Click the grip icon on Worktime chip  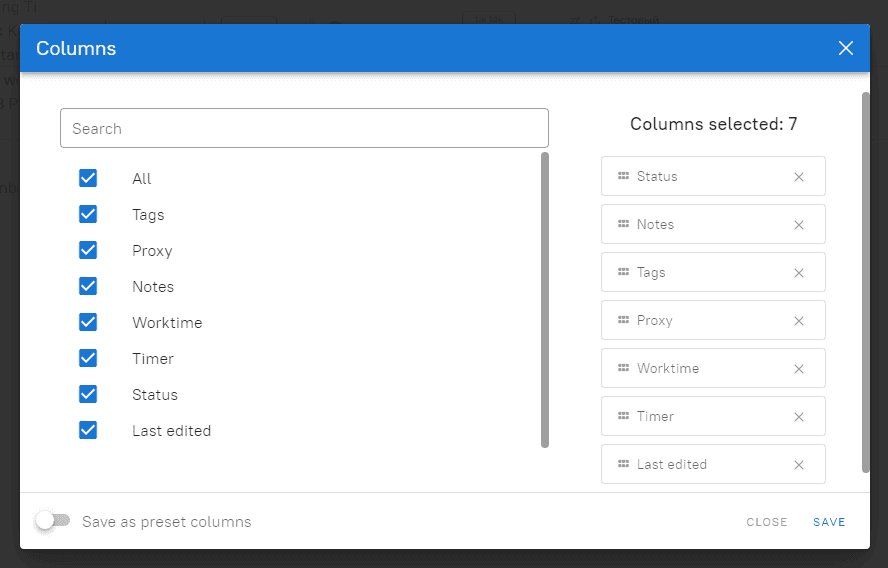623,368
